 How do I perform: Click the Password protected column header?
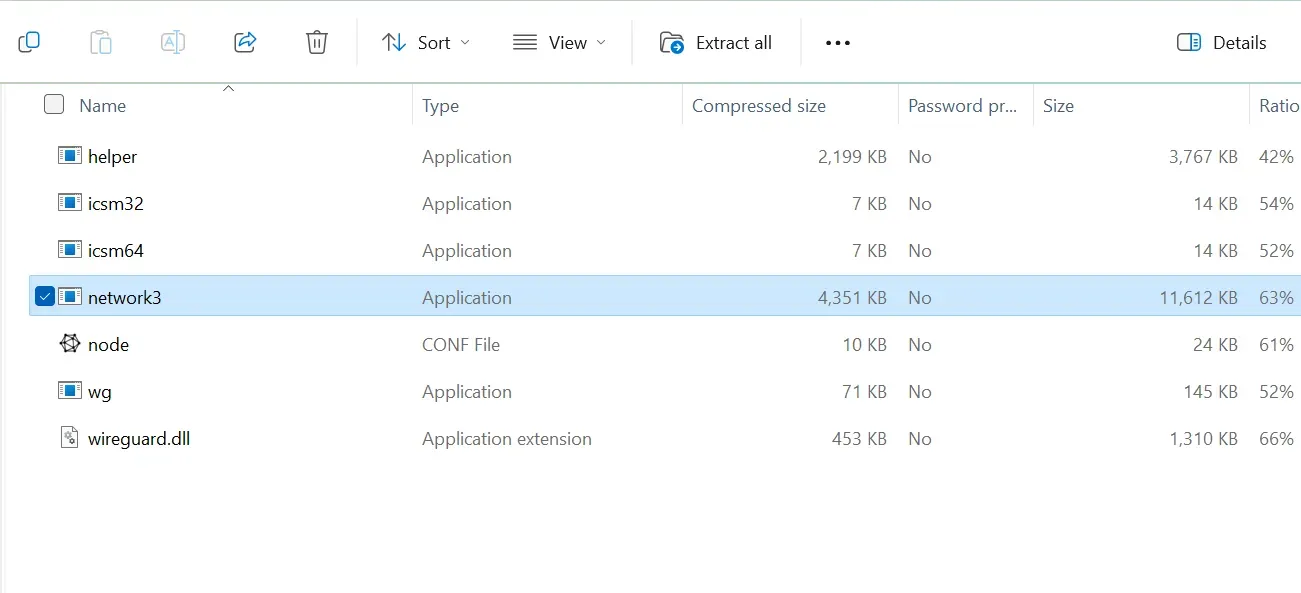[961, 105]
